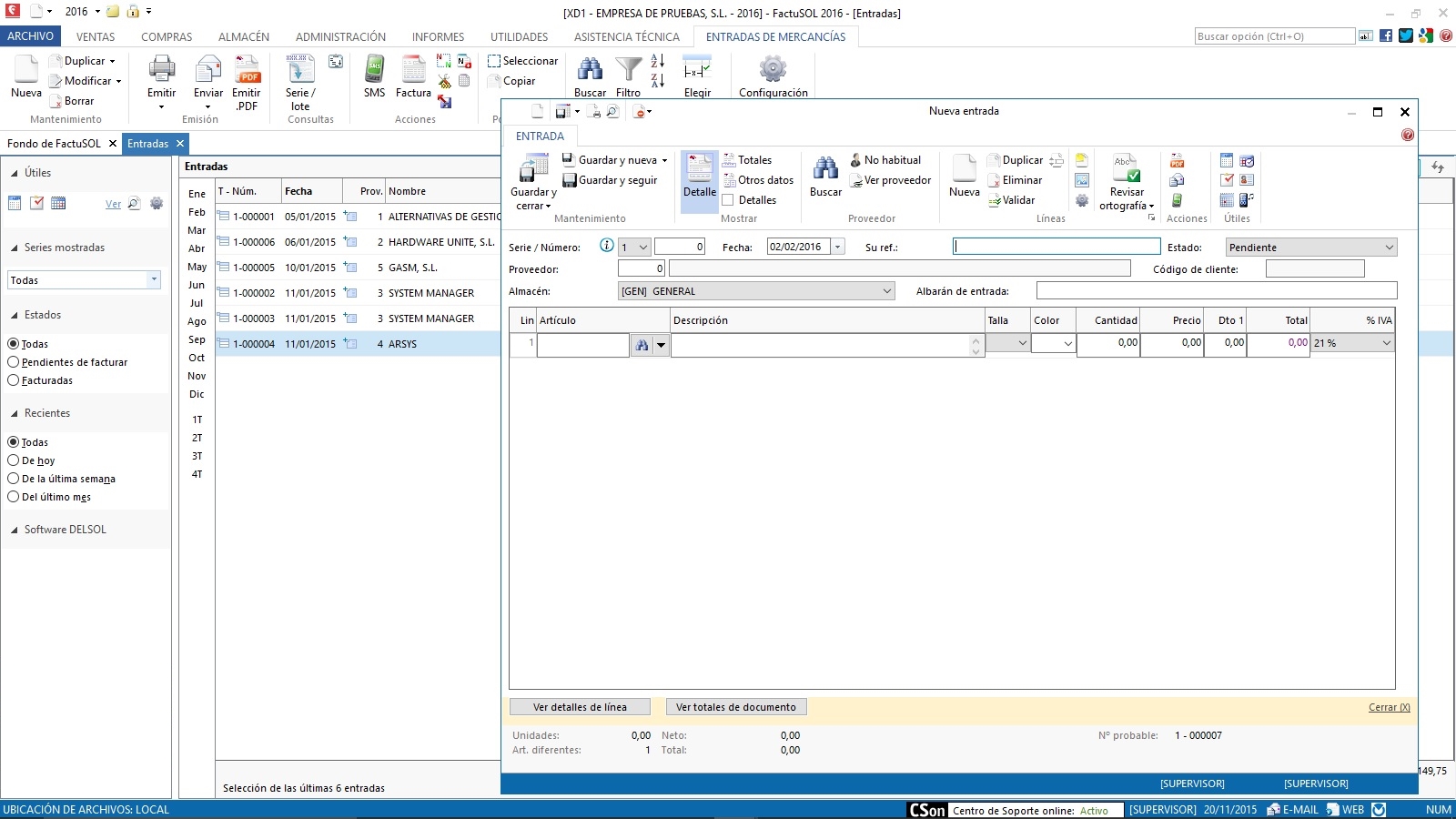Open Otros datos view
The width and height of the screenshot is (1456, 819).
coord(758,180)
